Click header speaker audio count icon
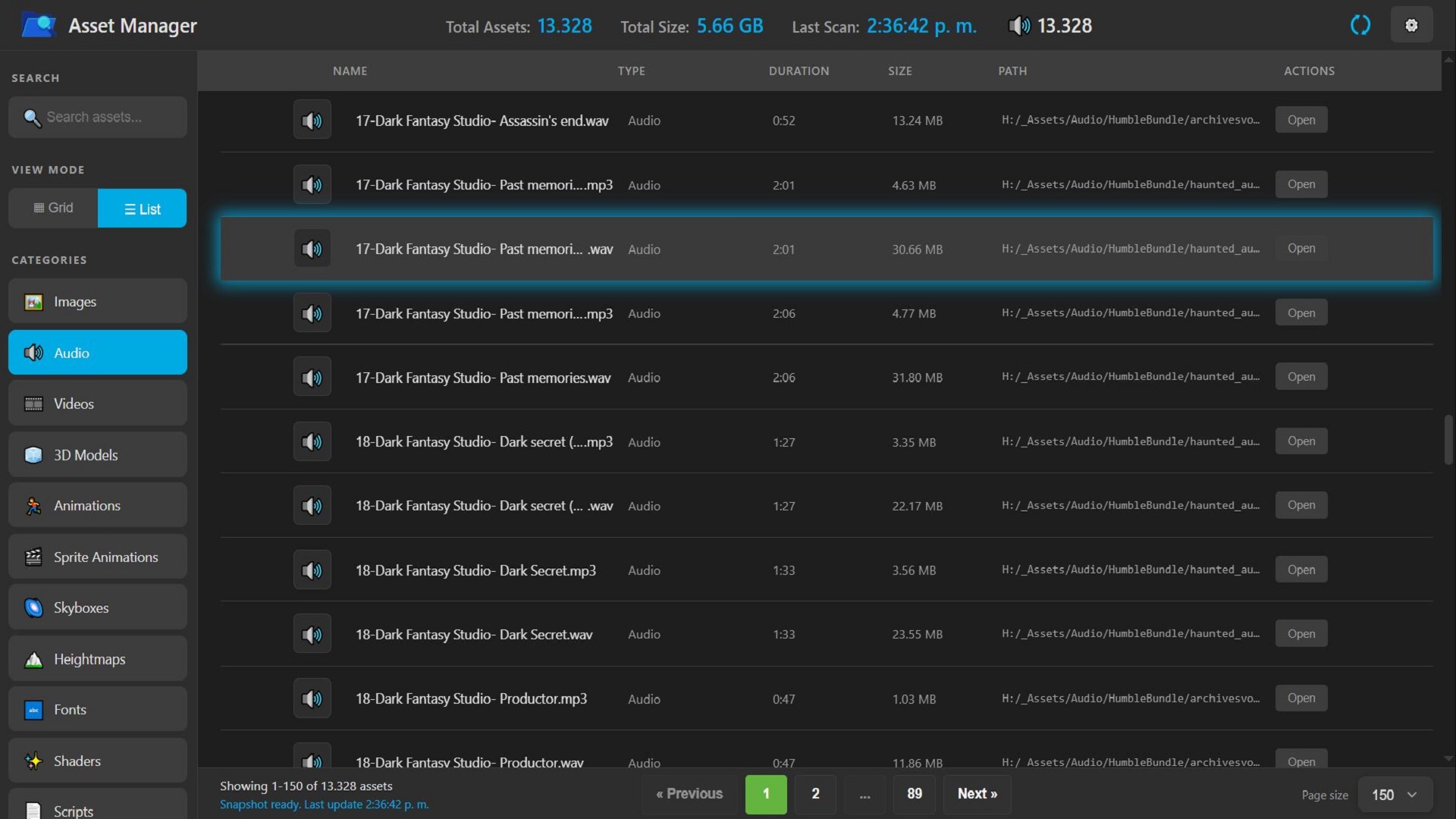The height and width of the screenshot is (819, 1456). point(1019,26)
